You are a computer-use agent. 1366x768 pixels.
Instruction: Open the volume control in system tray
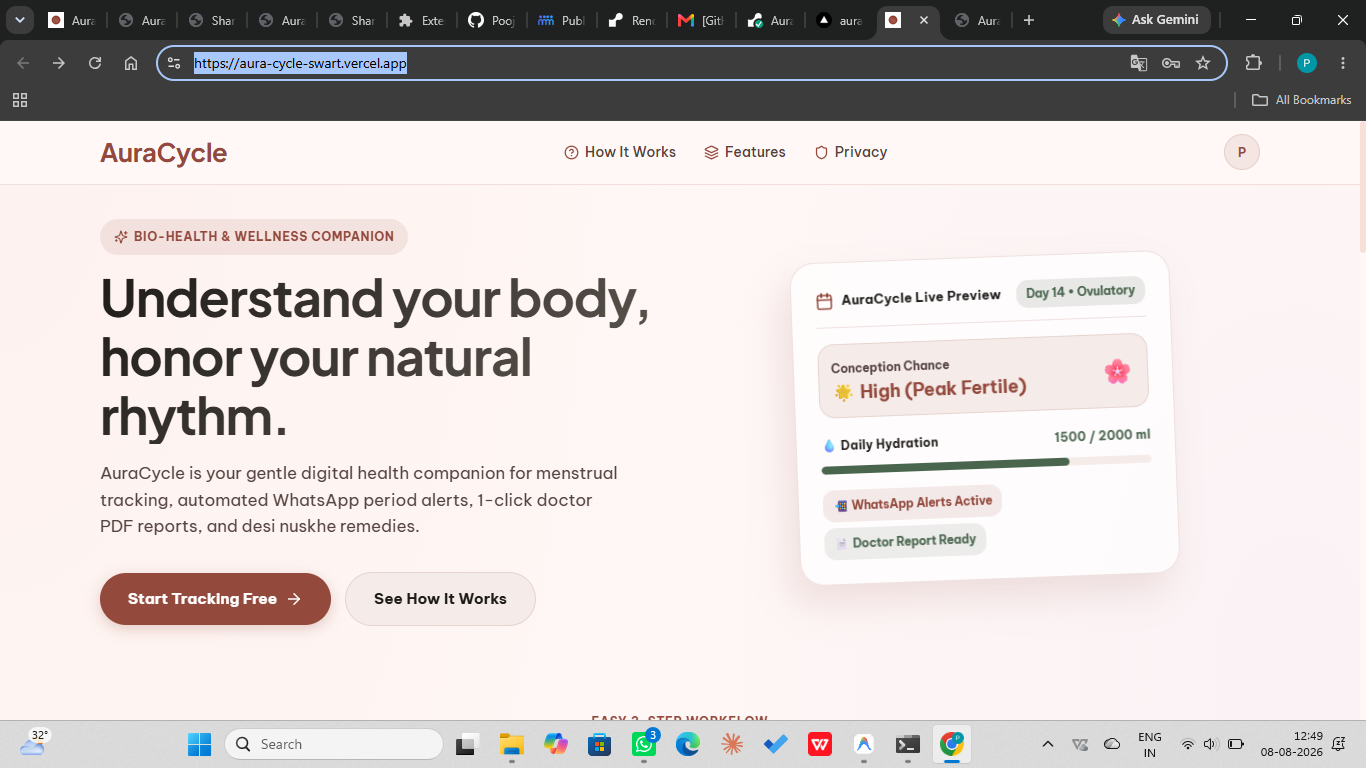[1210, 744]
